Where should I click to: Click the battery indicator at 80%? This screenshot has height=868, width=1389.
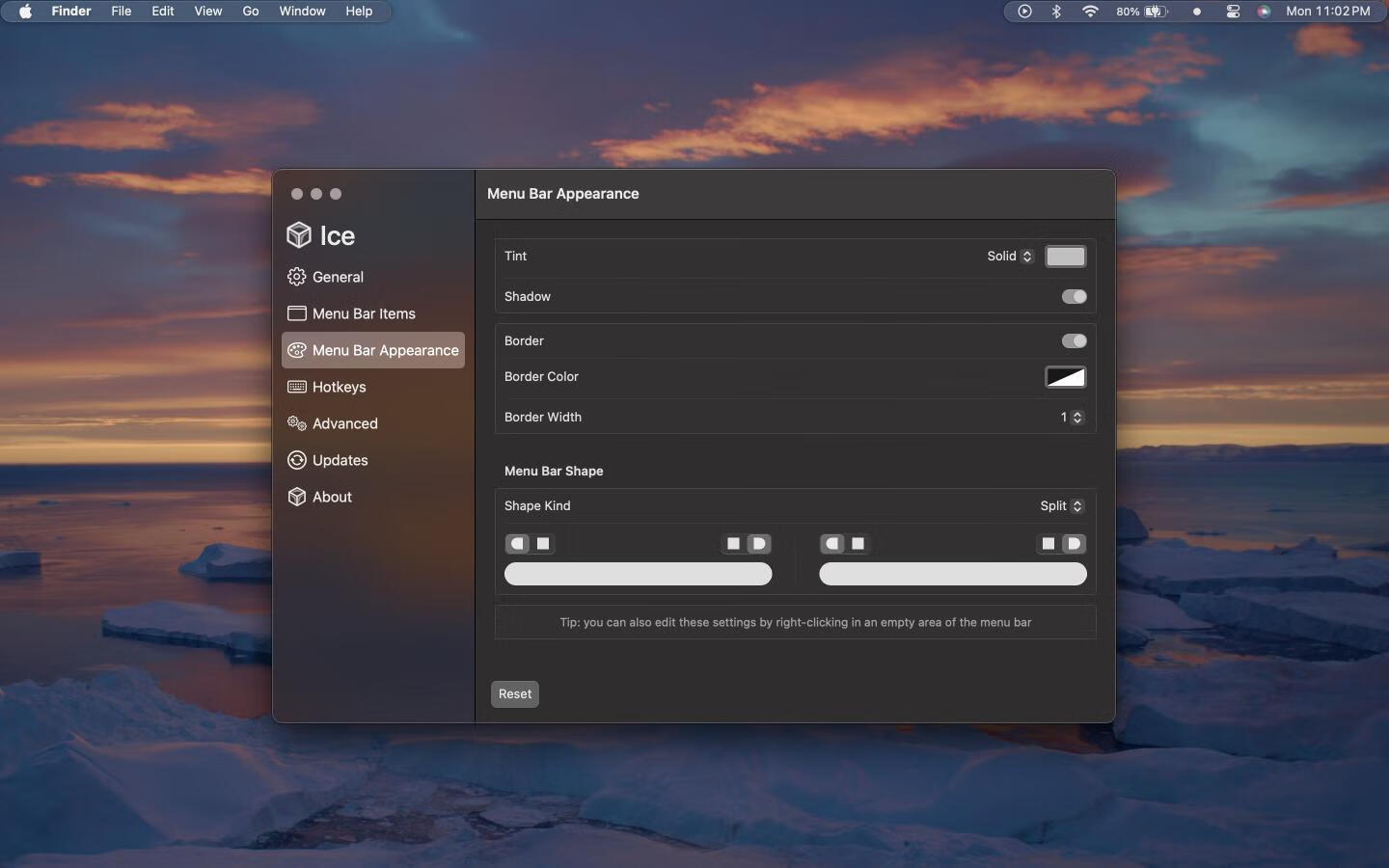(1142, 12)
